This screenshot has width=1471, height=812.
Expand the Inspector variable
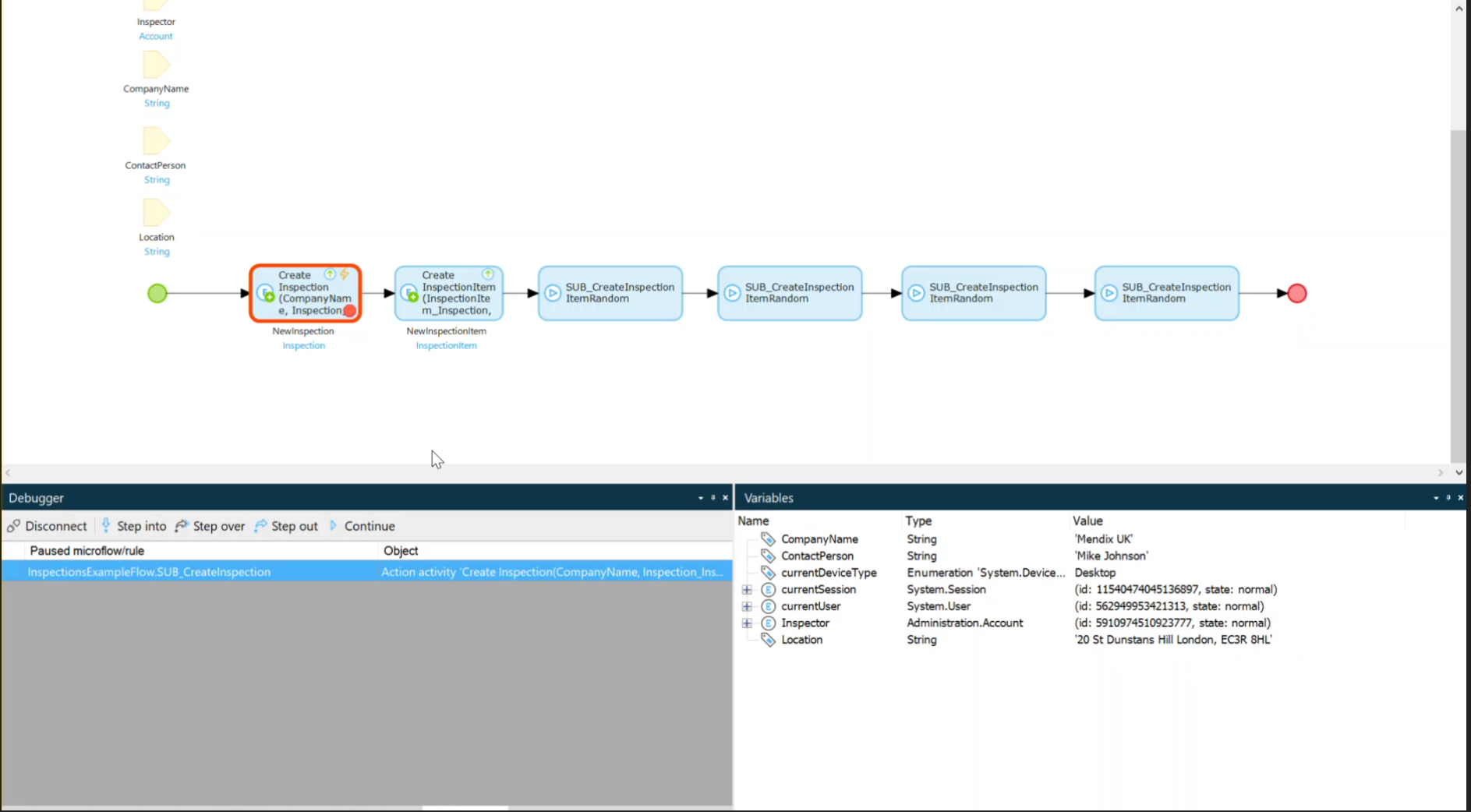pos(747,623)
